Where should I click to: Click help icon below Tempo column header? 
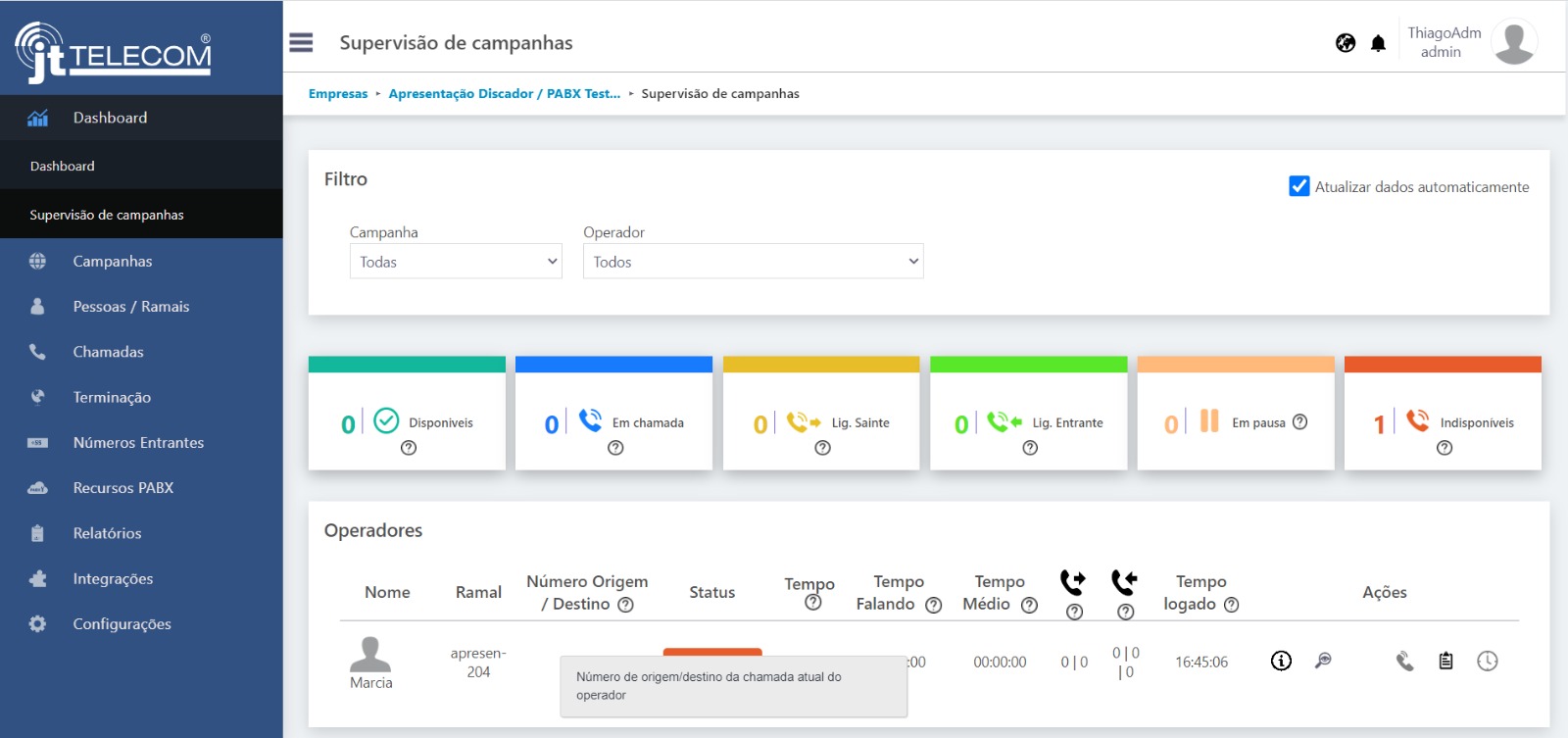[812, 603]
